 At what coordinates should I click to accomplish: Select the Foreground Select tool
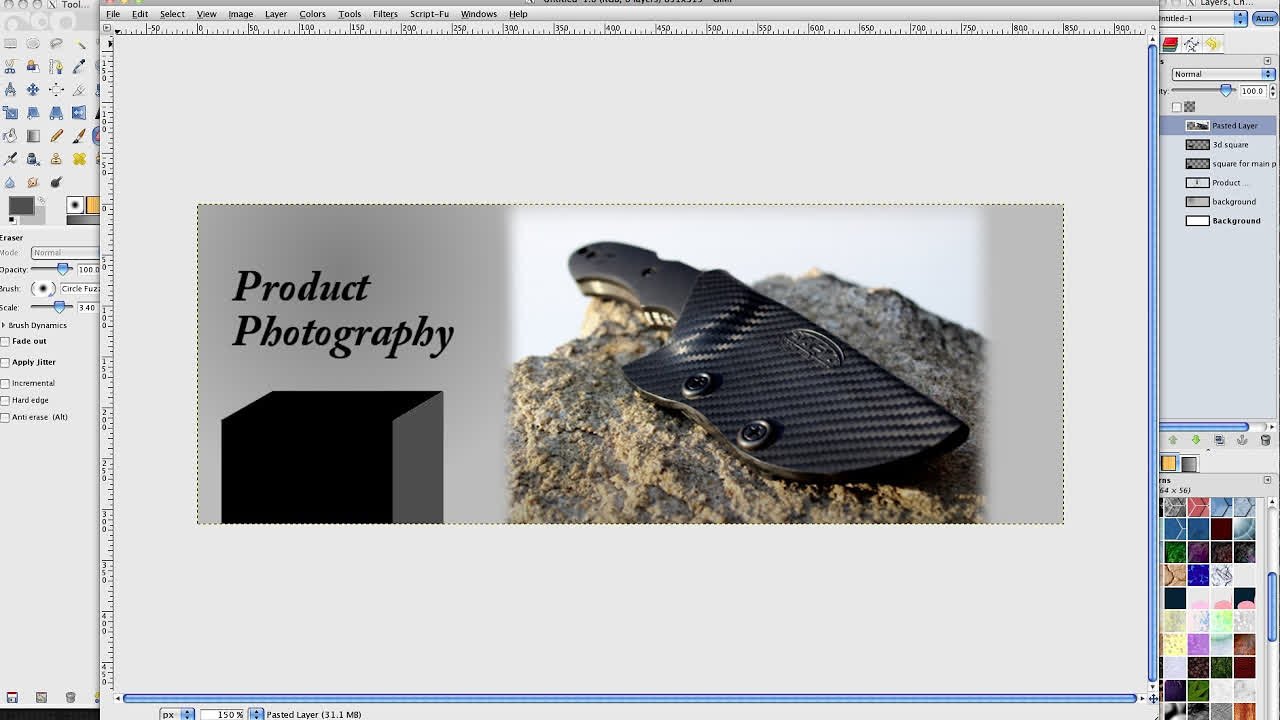pyautogui.click(x=33, y=66)
